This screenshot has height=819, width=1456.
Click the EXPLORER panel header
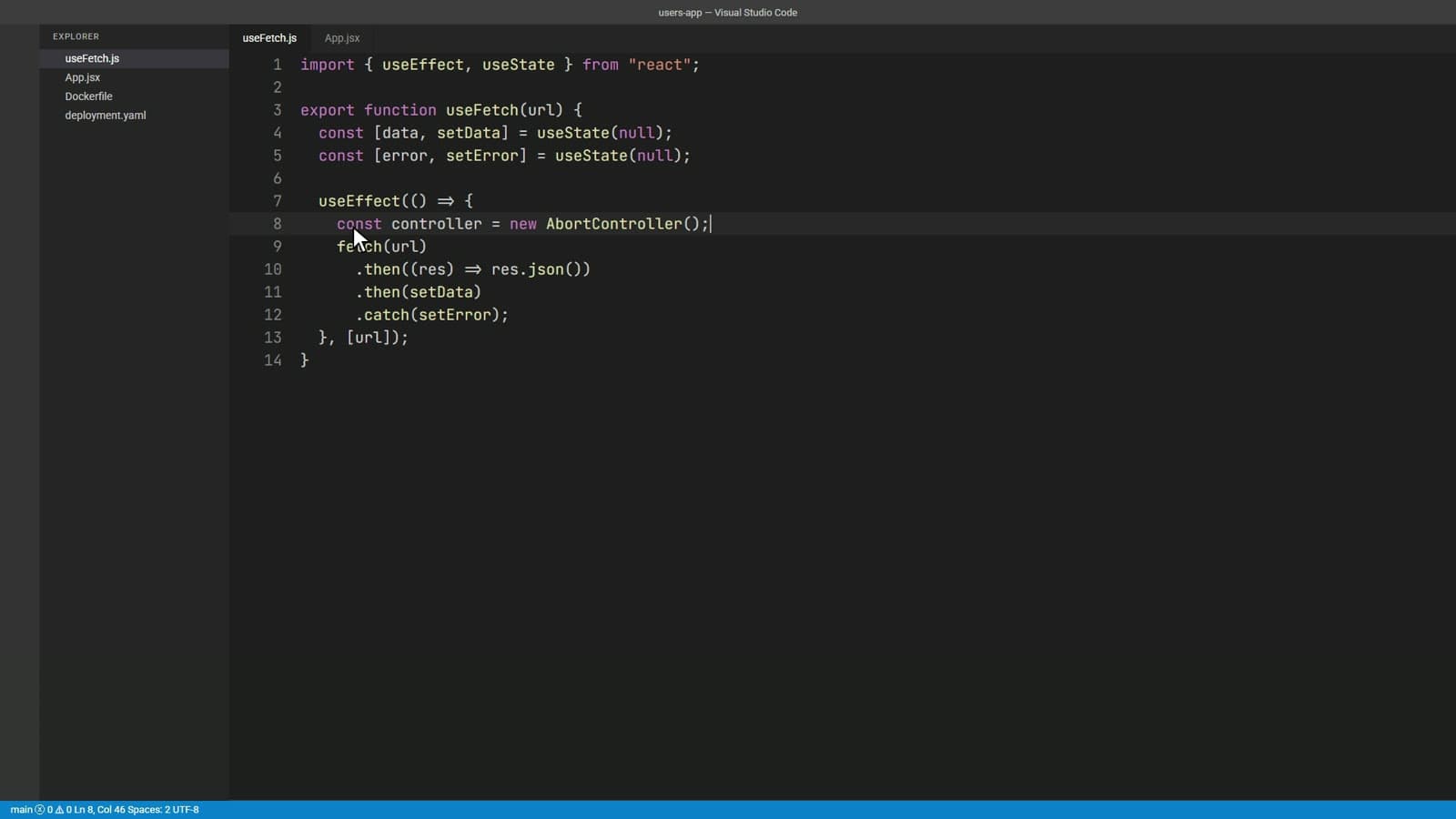point(76,36)
